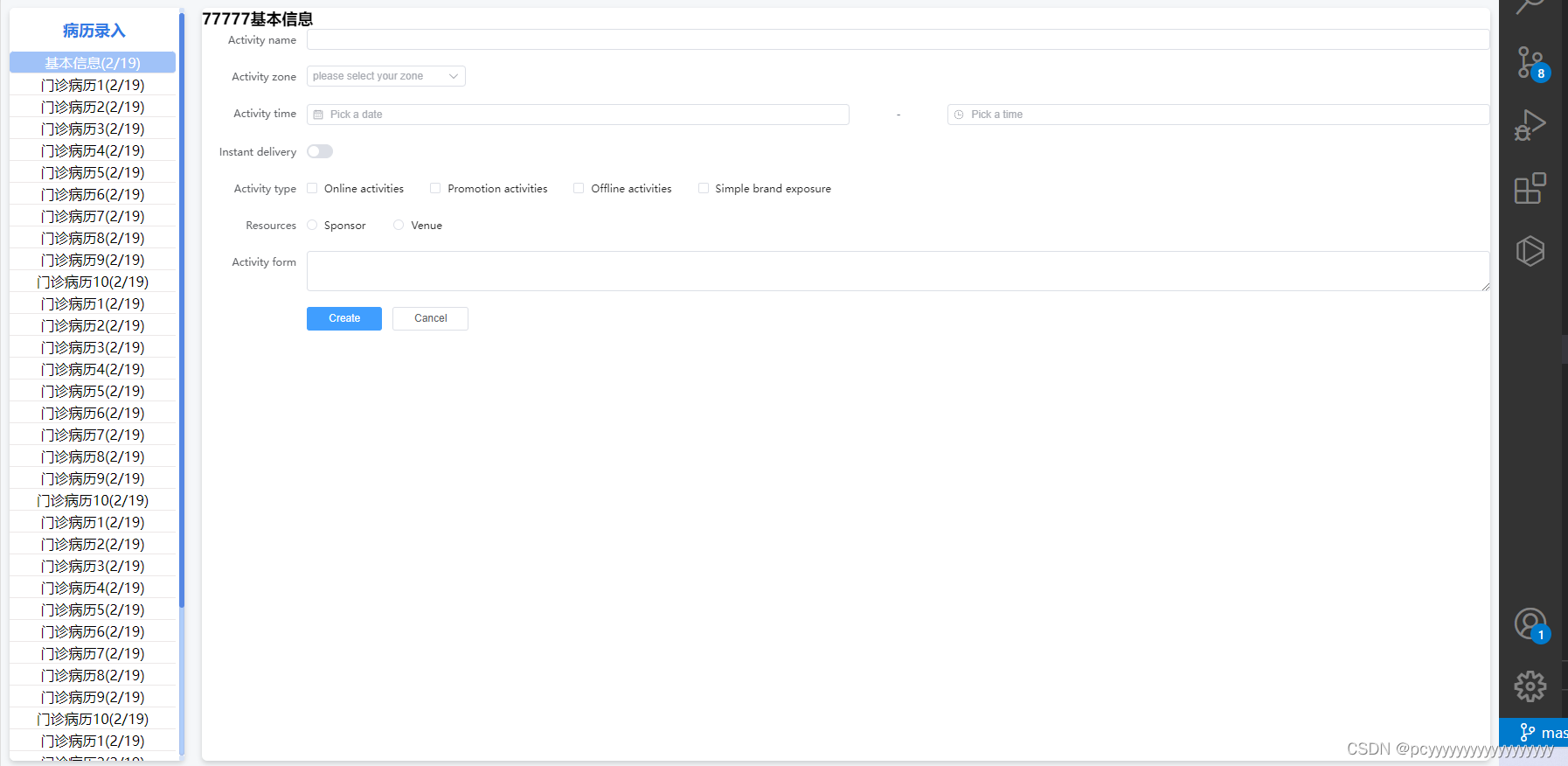
Task: Click the calendar icon in the date picker
Action: tap(318, 115)
